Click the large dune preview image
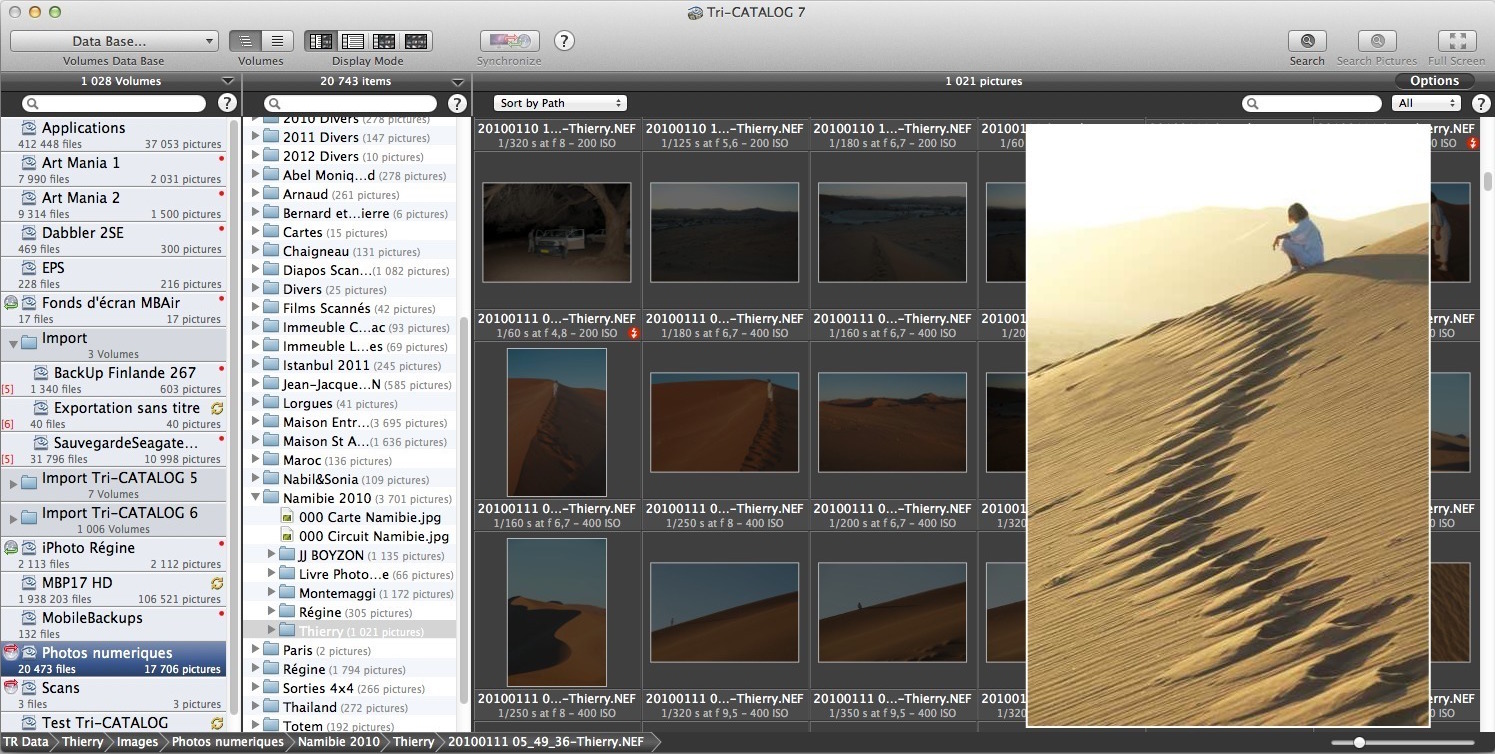The width and height of the screenshot is (1495, 754). [1228, 425]
